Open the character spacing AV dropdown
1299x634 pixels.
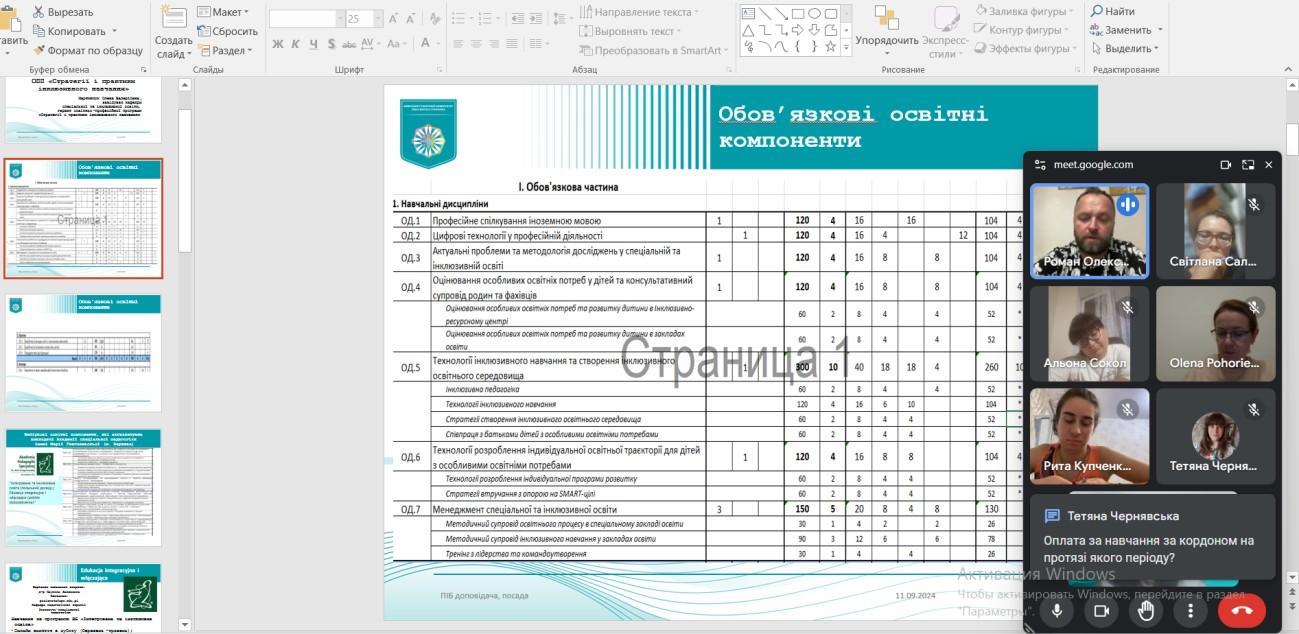[370, 44]
